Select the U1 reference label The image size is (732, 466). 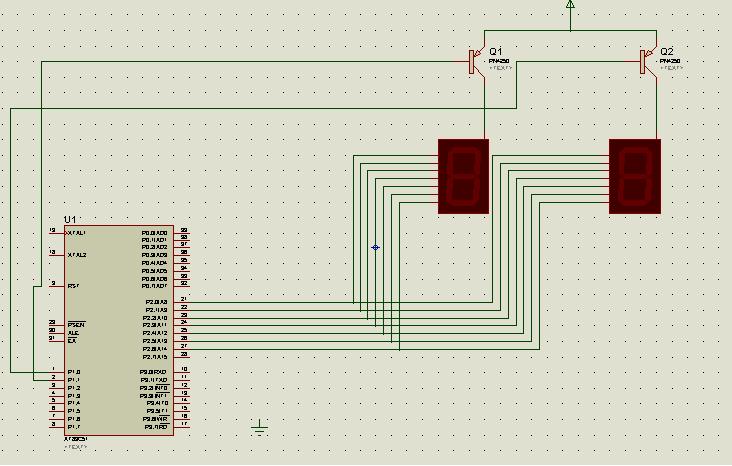coord(70,219)
